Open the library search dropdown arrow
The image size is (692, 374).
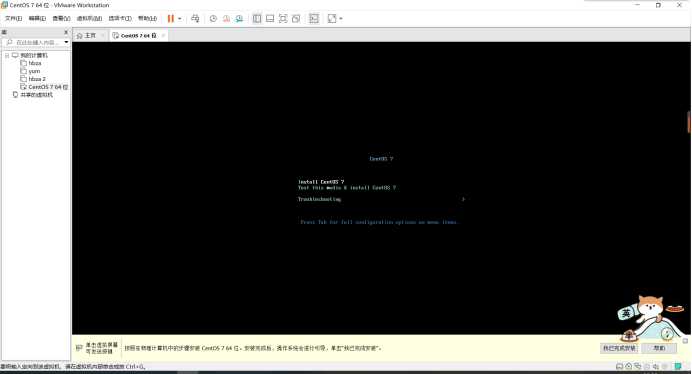click(x=66, y=42)
